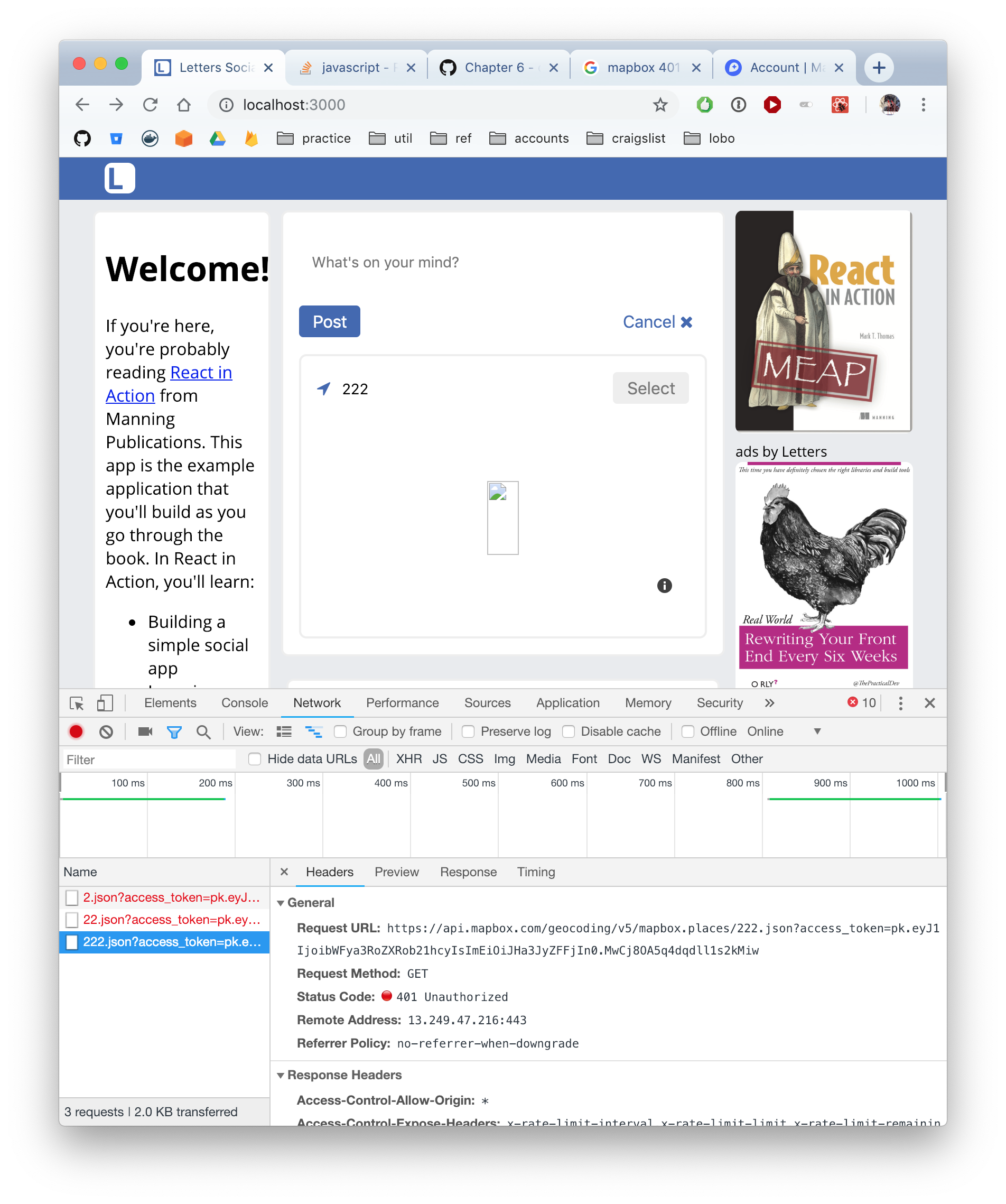Stop recording the network log
1006x1204 pixels.
click(x=76, y=731)
